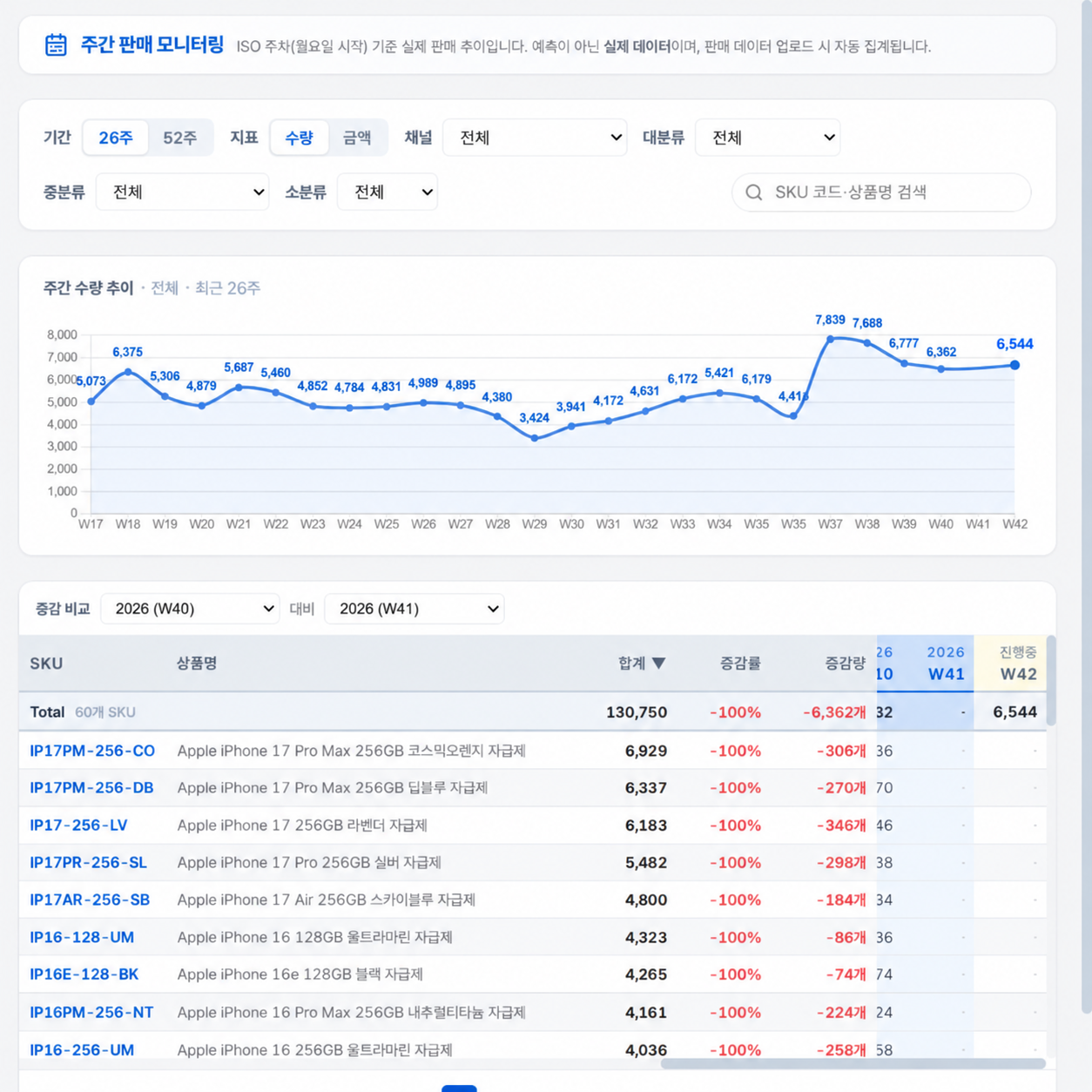The width and height of the screenshot is (1092, 1092).
Task: Click the 상품명 column header
Action: click(x=197, y=664)
